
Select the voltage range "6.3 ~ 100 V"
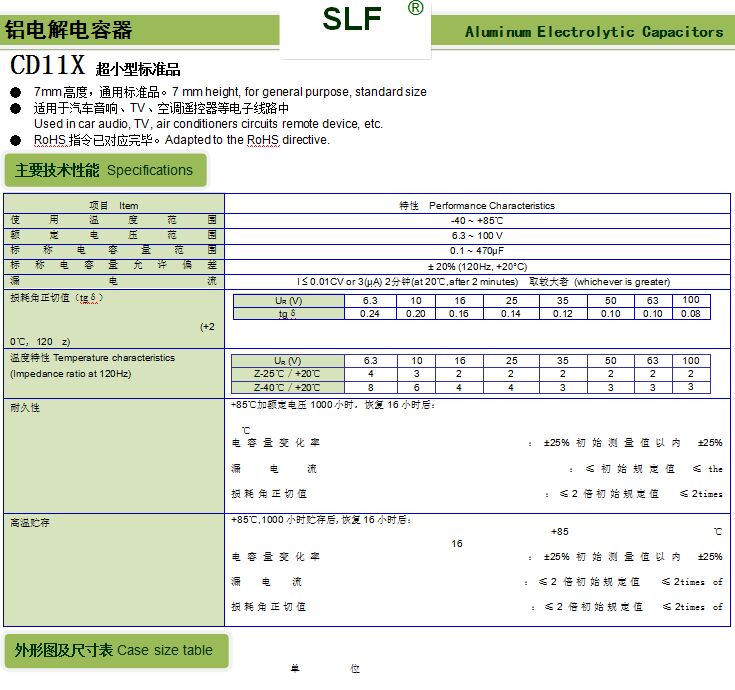pyautogui.click(x=477, y=235)
